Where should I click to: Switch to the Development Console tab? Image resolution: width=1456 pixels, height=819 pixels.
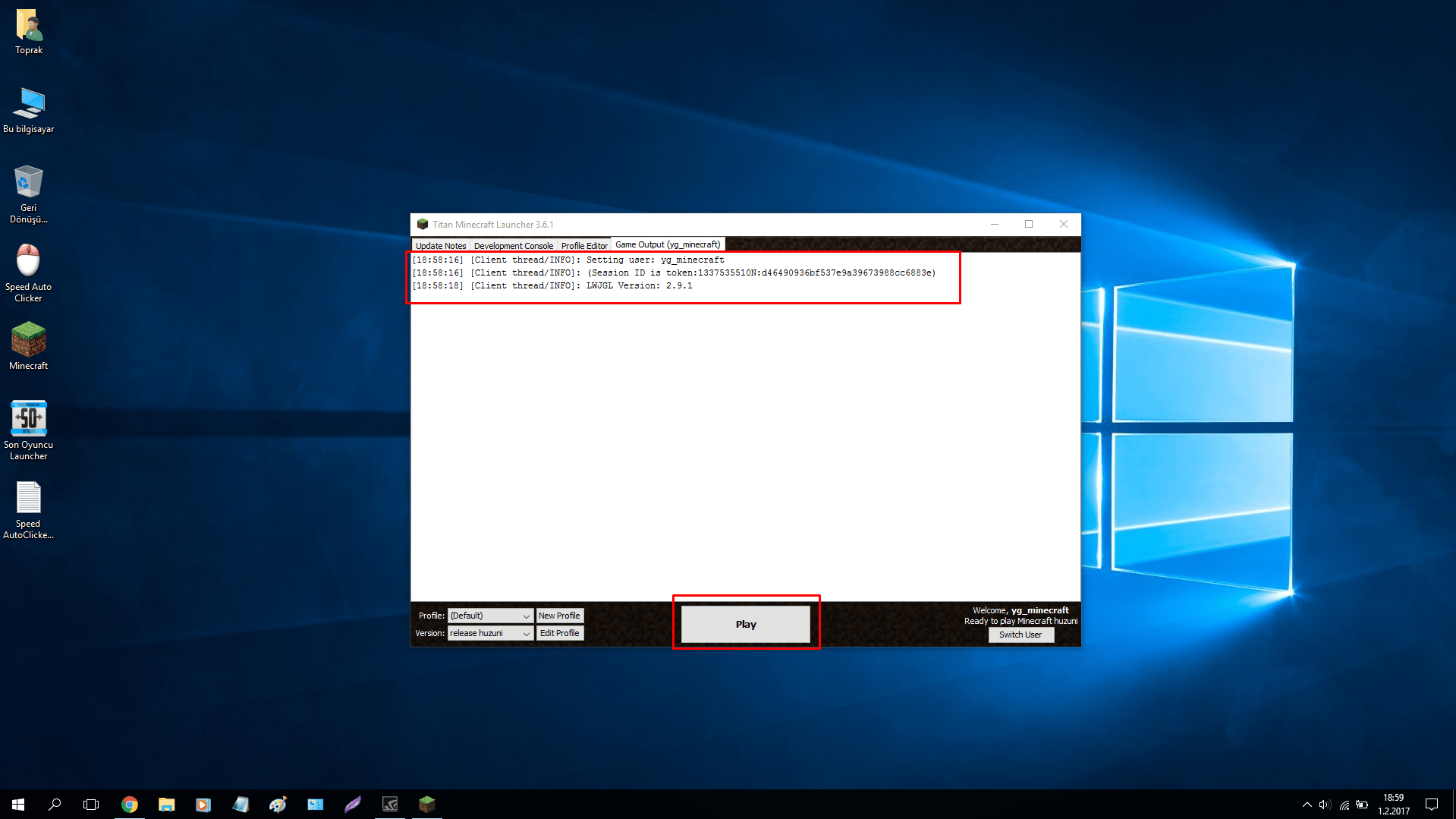tap(514, 246)
